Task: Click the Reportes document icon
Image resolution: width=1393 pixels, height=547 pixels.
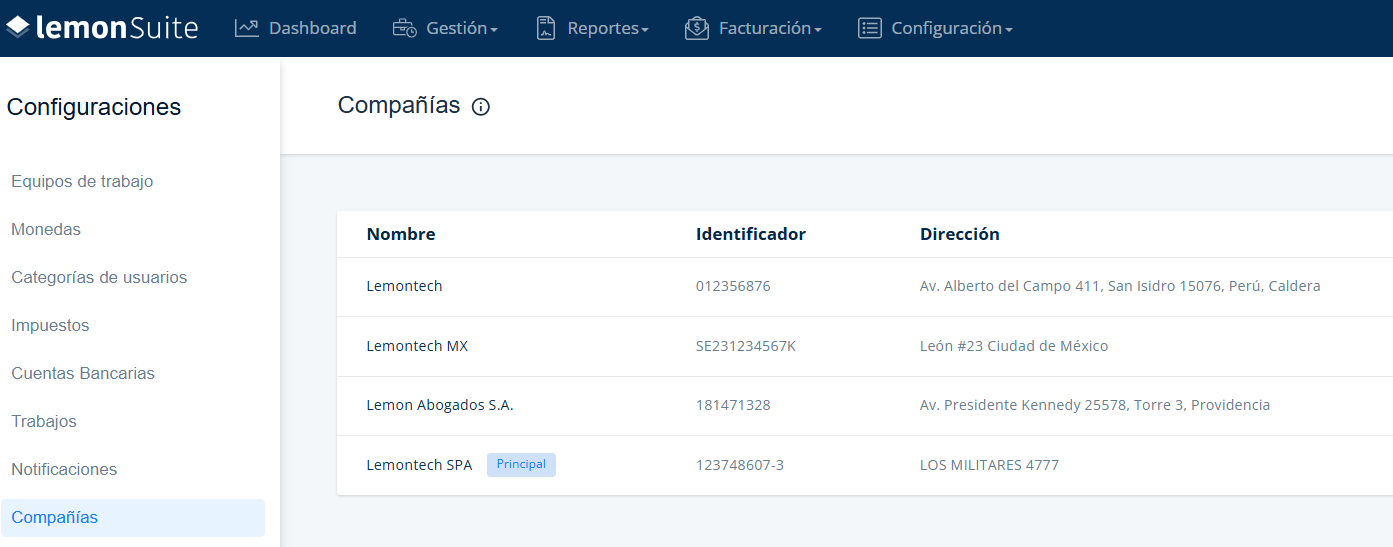Action: 545,28
